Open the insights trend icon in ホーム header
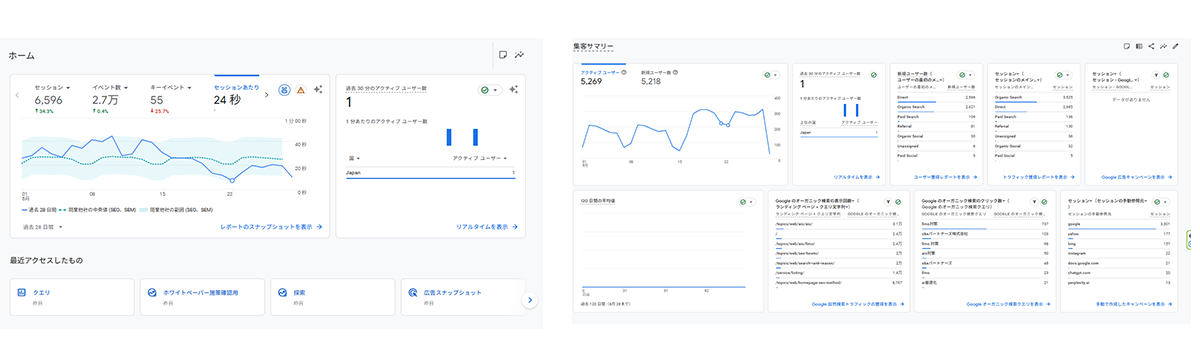The width and height of the screenshot is (1200, 360). 520,55
